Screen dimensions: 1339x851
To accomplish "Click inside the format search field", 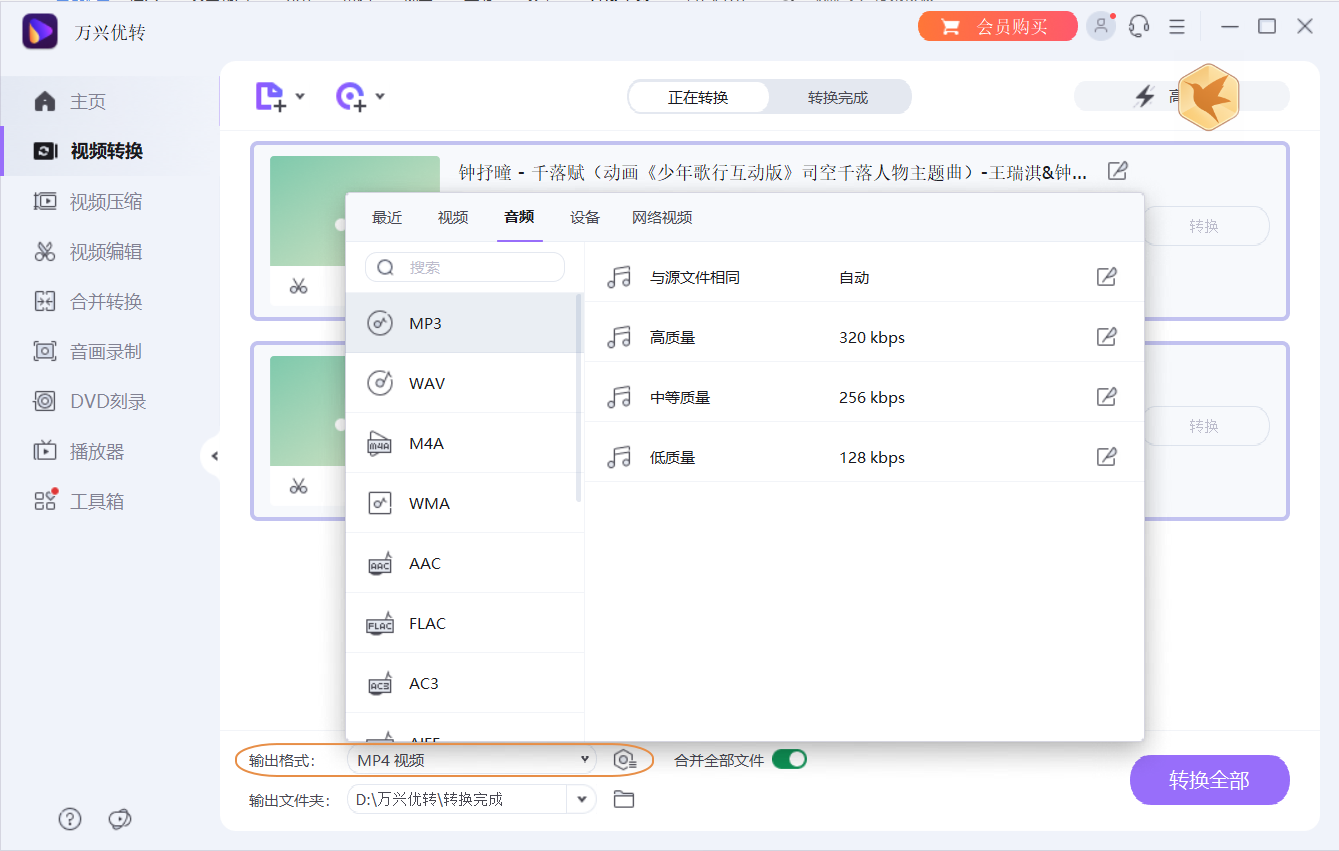I will pyautogui.click(x=465, y=267).
